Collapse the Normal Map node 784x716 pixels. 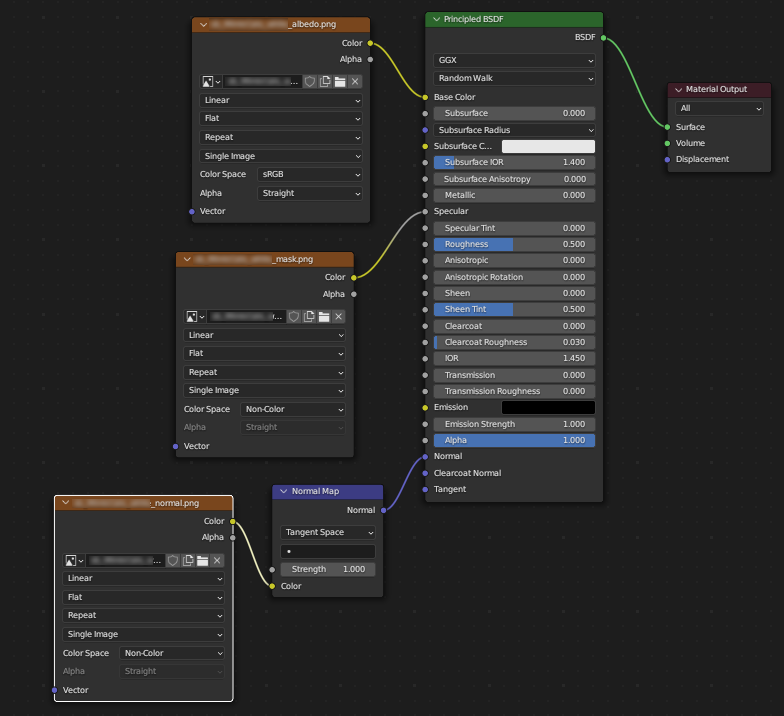click(283, 492)
